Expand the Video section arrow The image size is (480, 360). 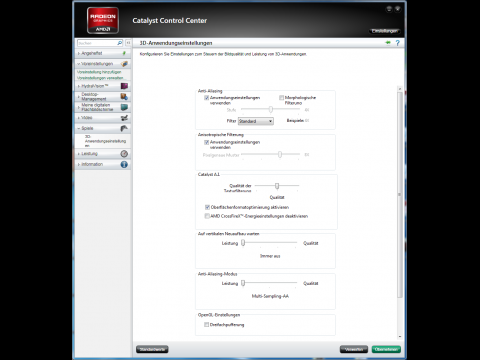tap(79, 118)
